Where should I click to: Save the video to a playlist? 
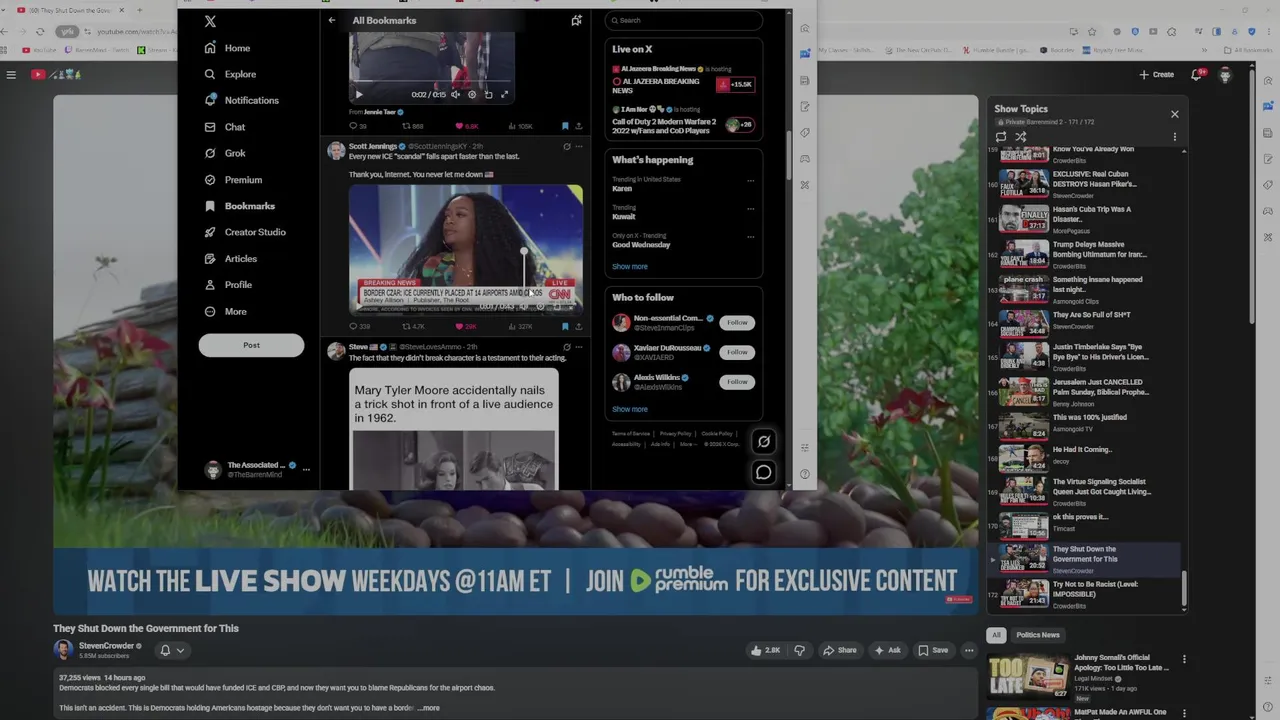[933, 650]
